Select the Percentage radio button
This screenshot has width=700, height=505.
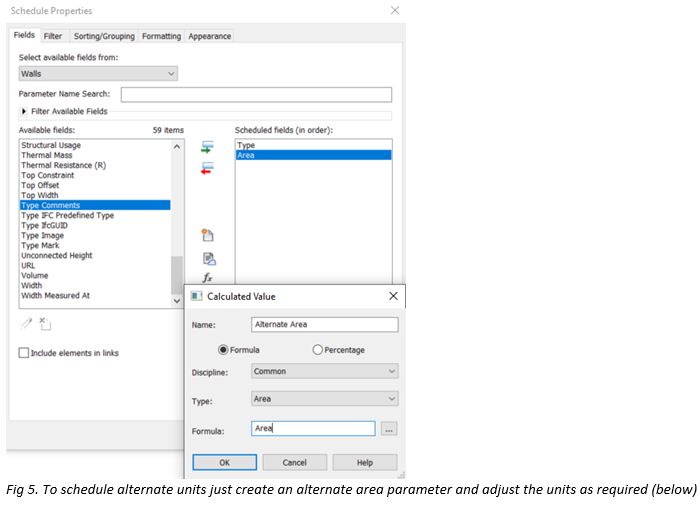click(x=317, y=350)
